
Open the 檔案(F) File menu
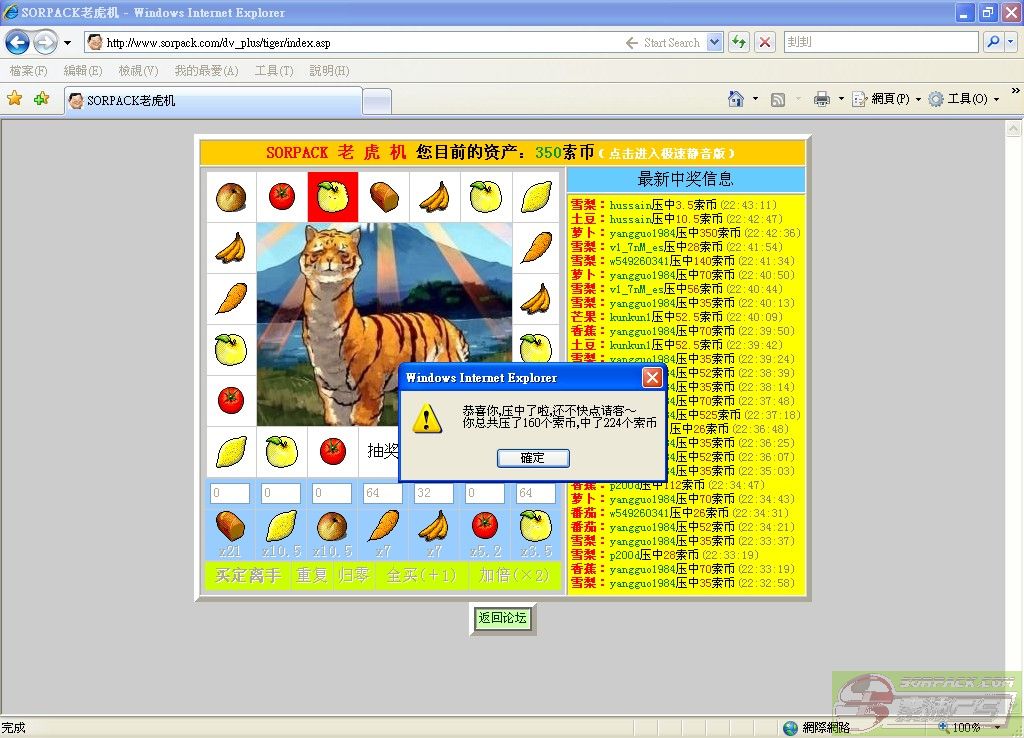[28, 71]
